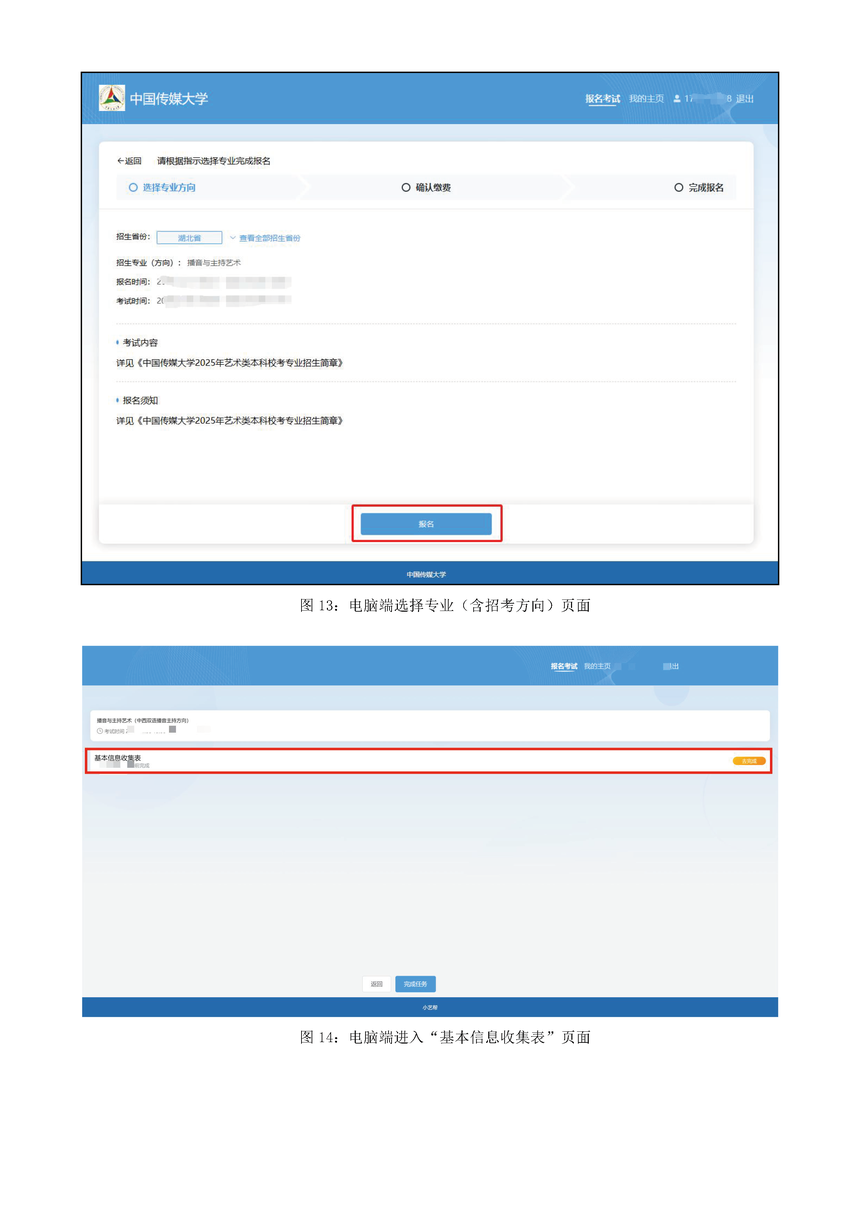The image size is (860, 1216).
Task: Click 考试内容 section heading
Action: click(140, 343)
